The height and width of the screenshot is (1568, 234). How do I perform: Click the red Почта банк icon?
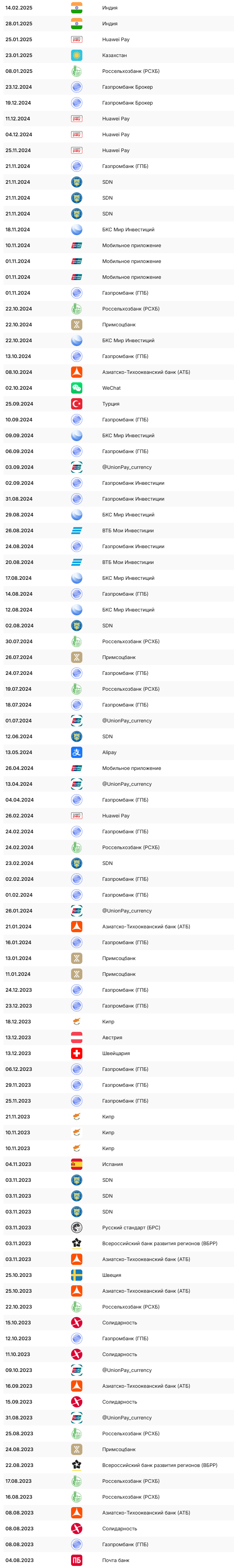[x=77, y=1560]
